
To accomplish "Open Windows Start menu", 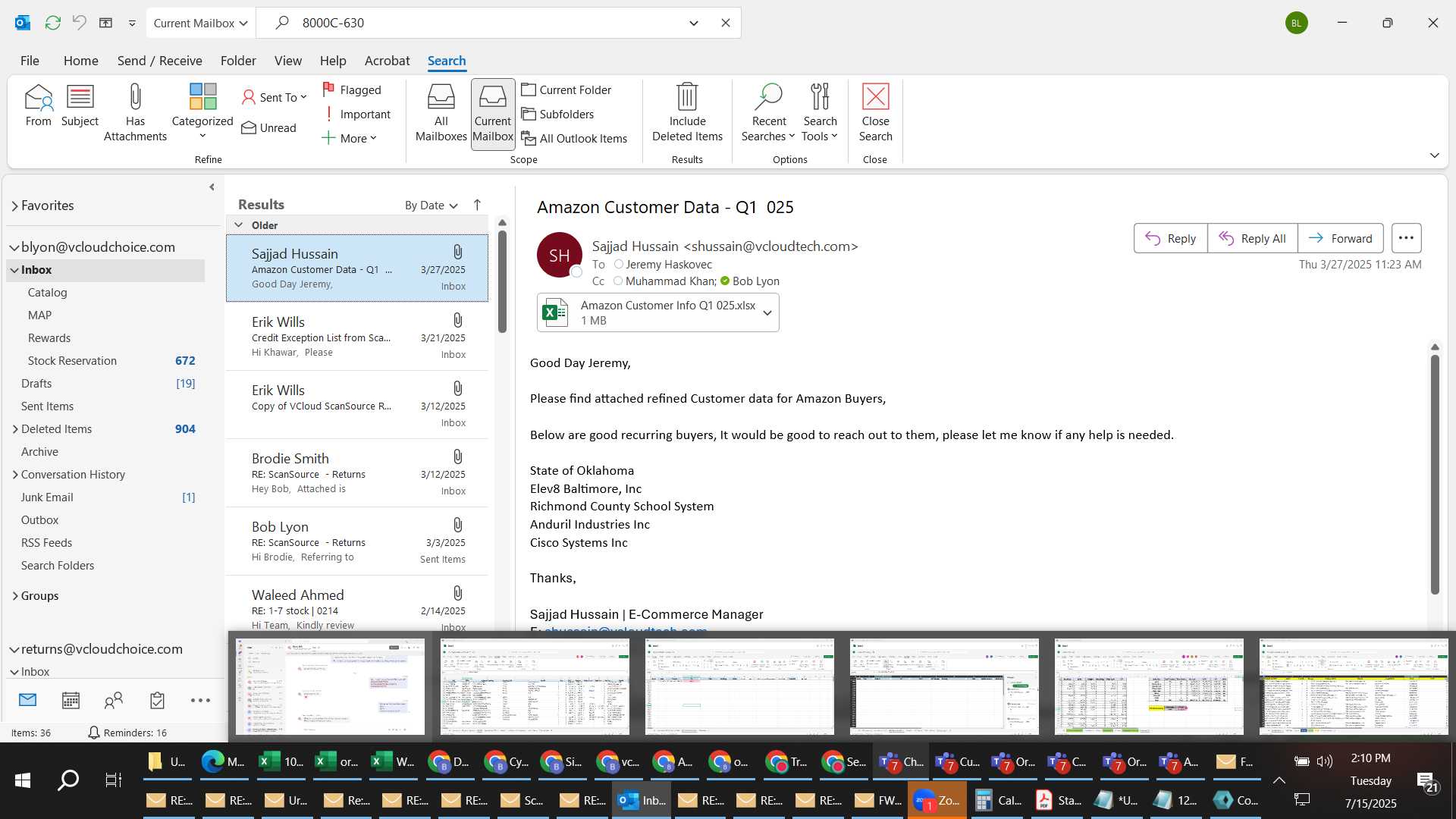I will click(23, 780).
